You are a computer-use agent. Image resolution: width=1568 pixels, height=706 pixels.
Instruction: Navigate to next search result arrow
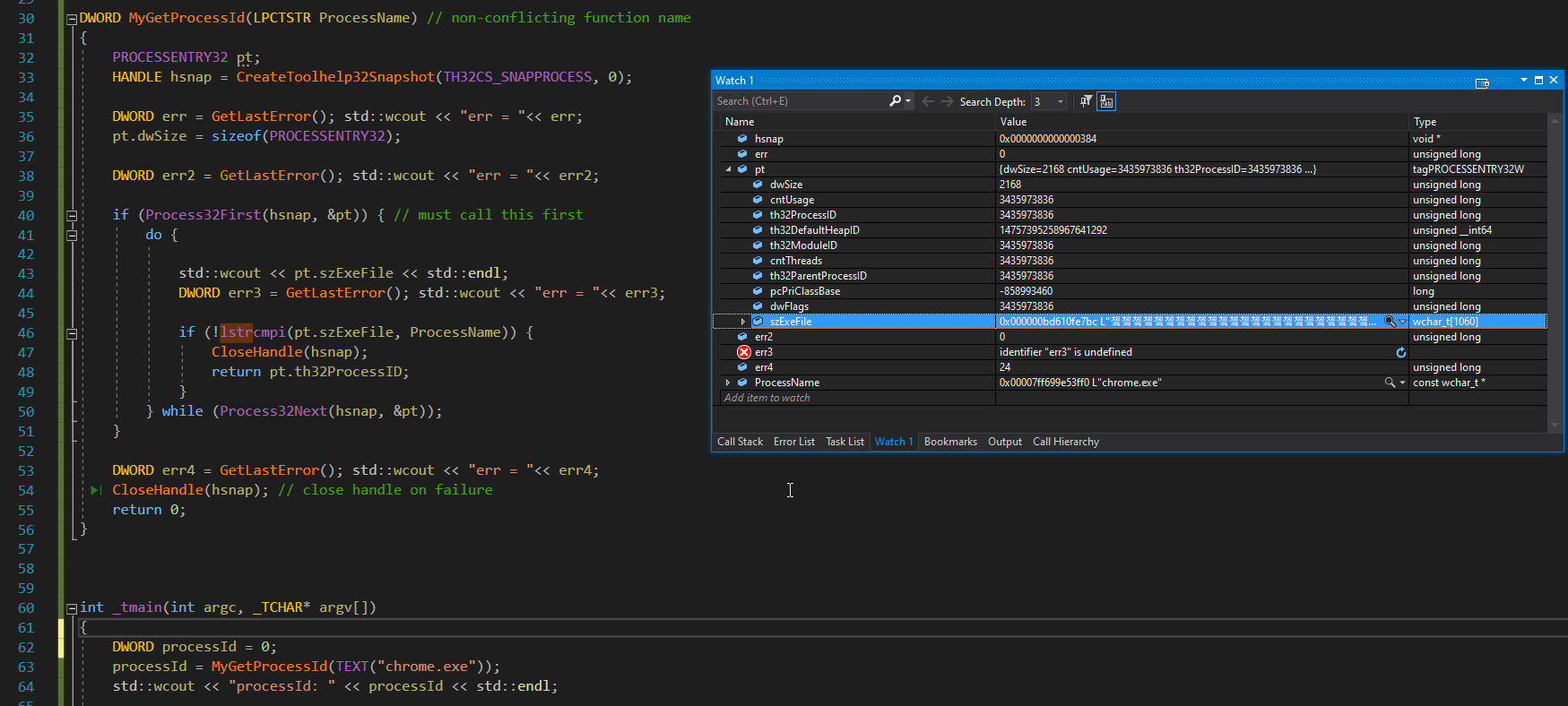[x=947, y=101]
